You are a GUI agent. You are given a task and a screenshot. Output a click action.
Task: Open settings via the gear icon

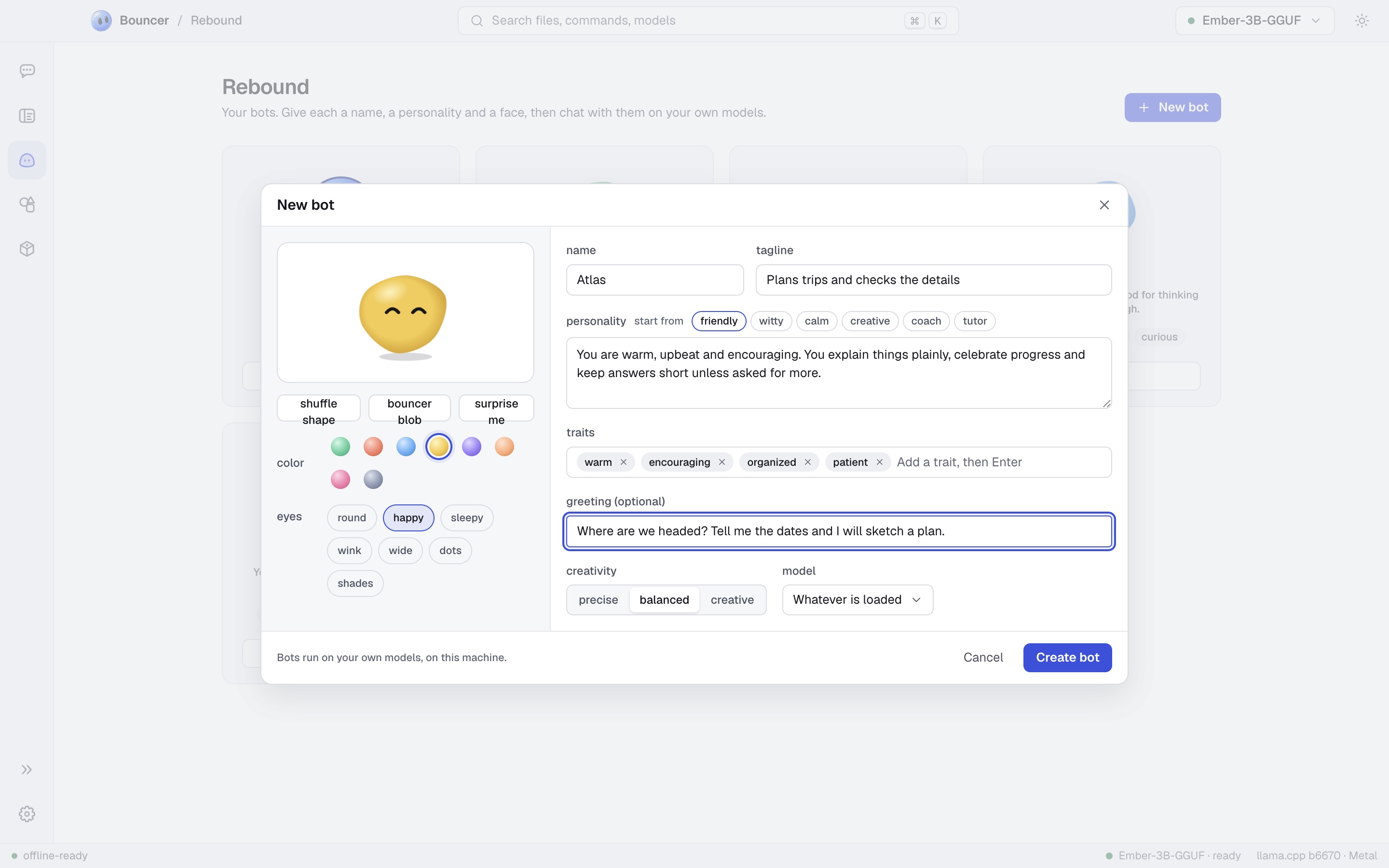click(27, 814)
